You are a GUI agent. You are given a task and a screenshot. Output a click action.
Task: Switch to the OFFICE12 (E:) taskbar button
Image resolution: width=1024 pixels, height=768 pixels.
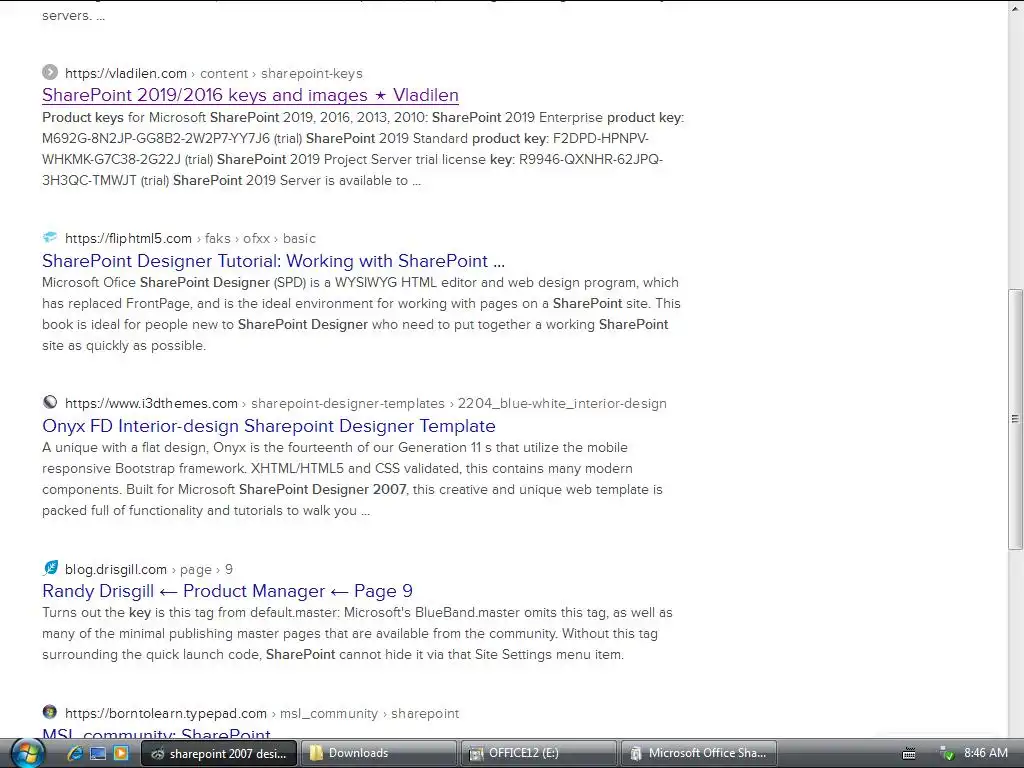click(539, 754)
